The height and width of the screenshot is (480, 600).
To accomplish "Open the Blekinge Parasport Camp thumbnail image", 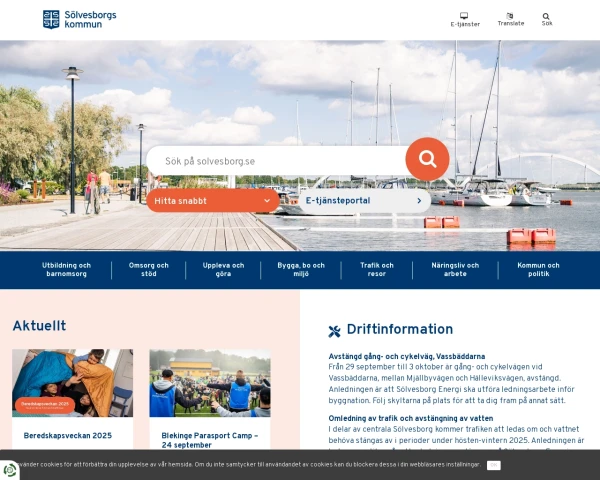I will pyautogui.click(x=210, y=383).
